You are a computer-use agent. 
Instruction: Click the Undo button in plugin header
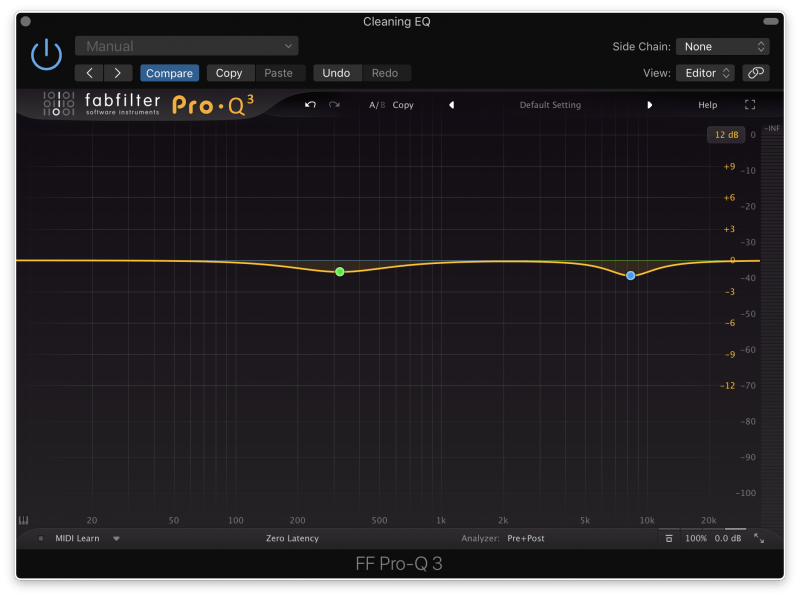point(336,73)
